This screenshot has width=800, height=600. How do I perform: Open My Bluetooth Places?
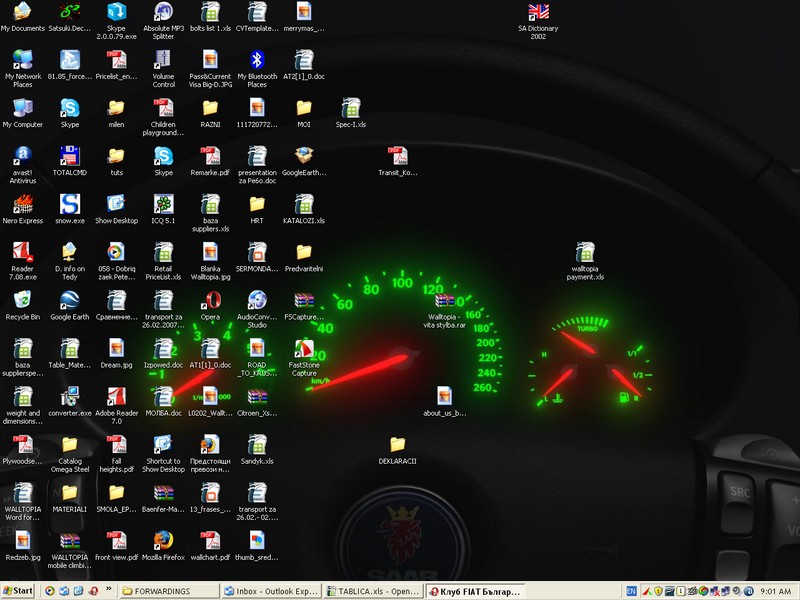click(256, 60)
